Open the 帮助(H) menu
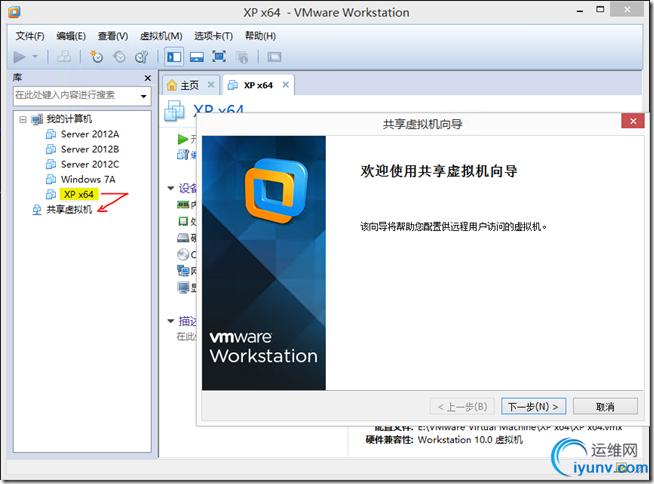This screenshot has height=484, width=654. (x=260, y=36)
